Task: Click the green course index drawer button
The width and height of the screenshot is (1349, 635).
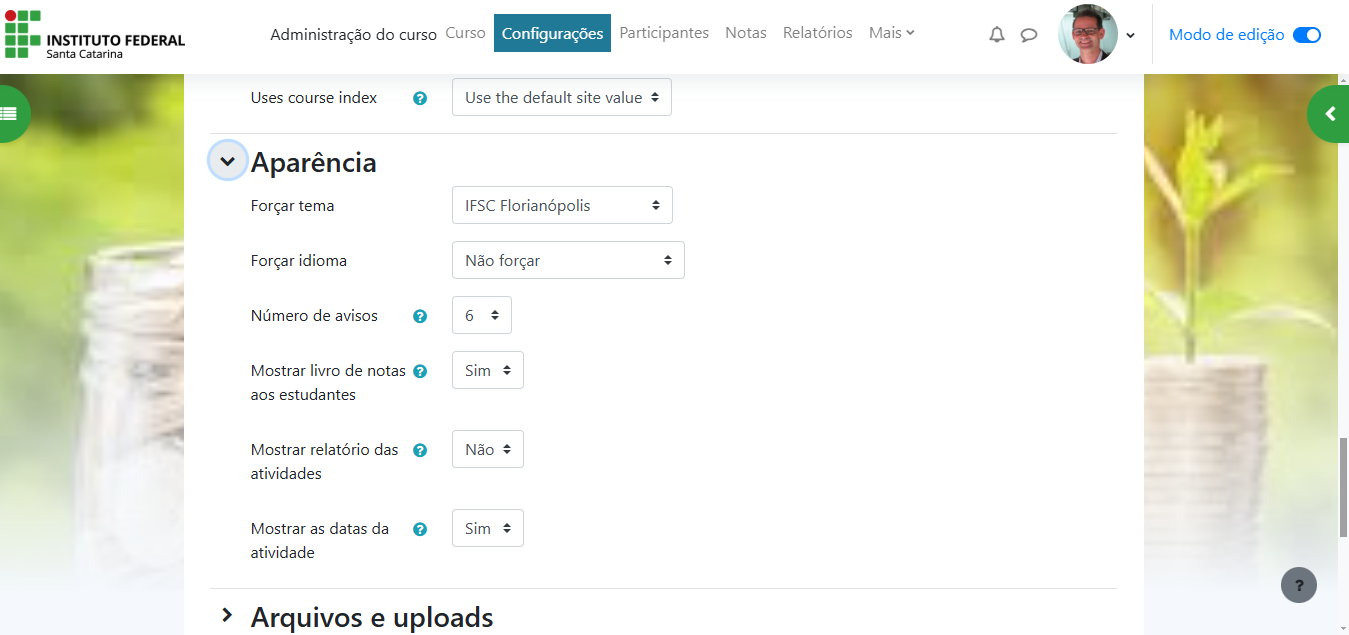Action: coord(10,114)
